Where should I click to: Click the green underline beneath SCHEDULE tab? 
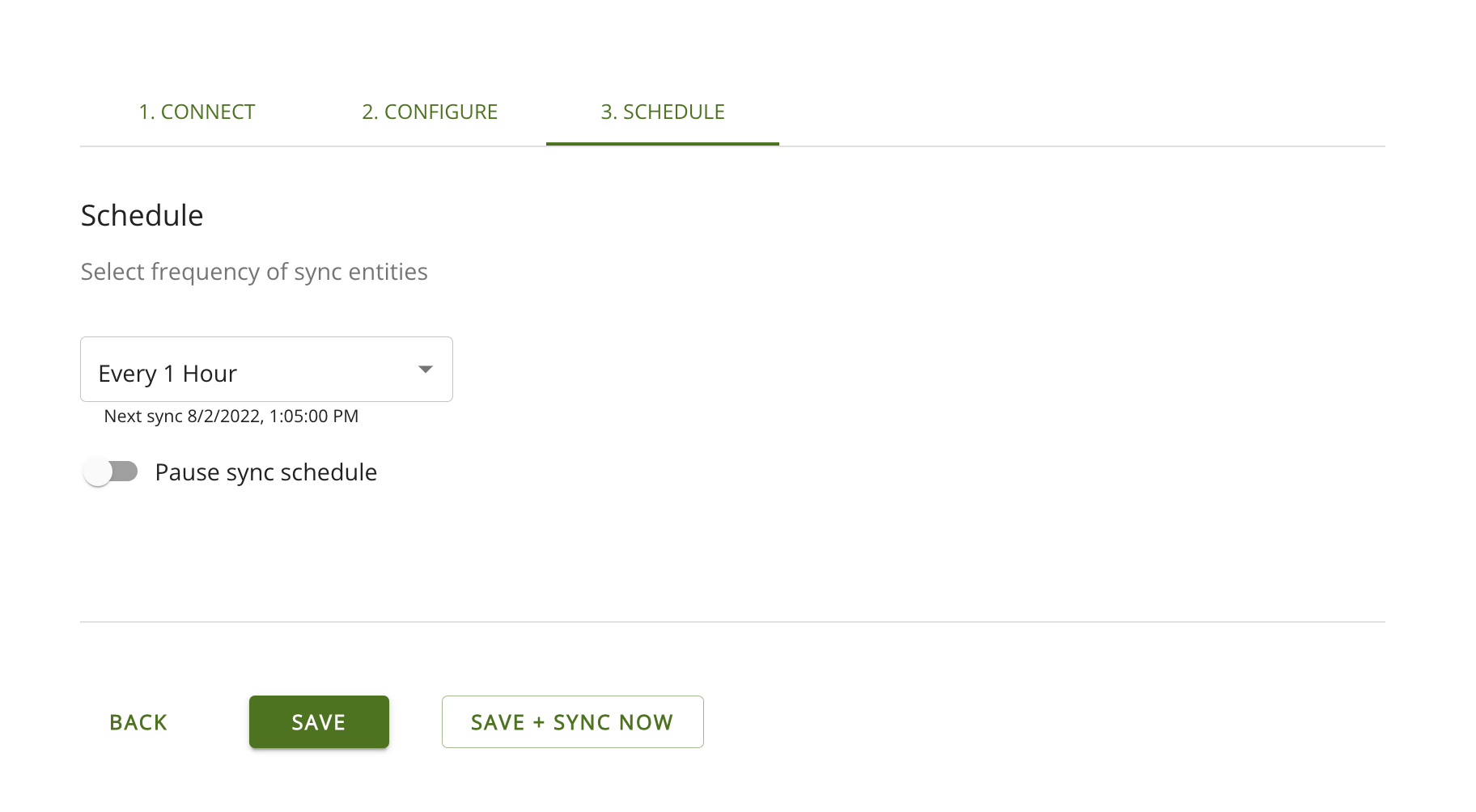click(663, 144)
